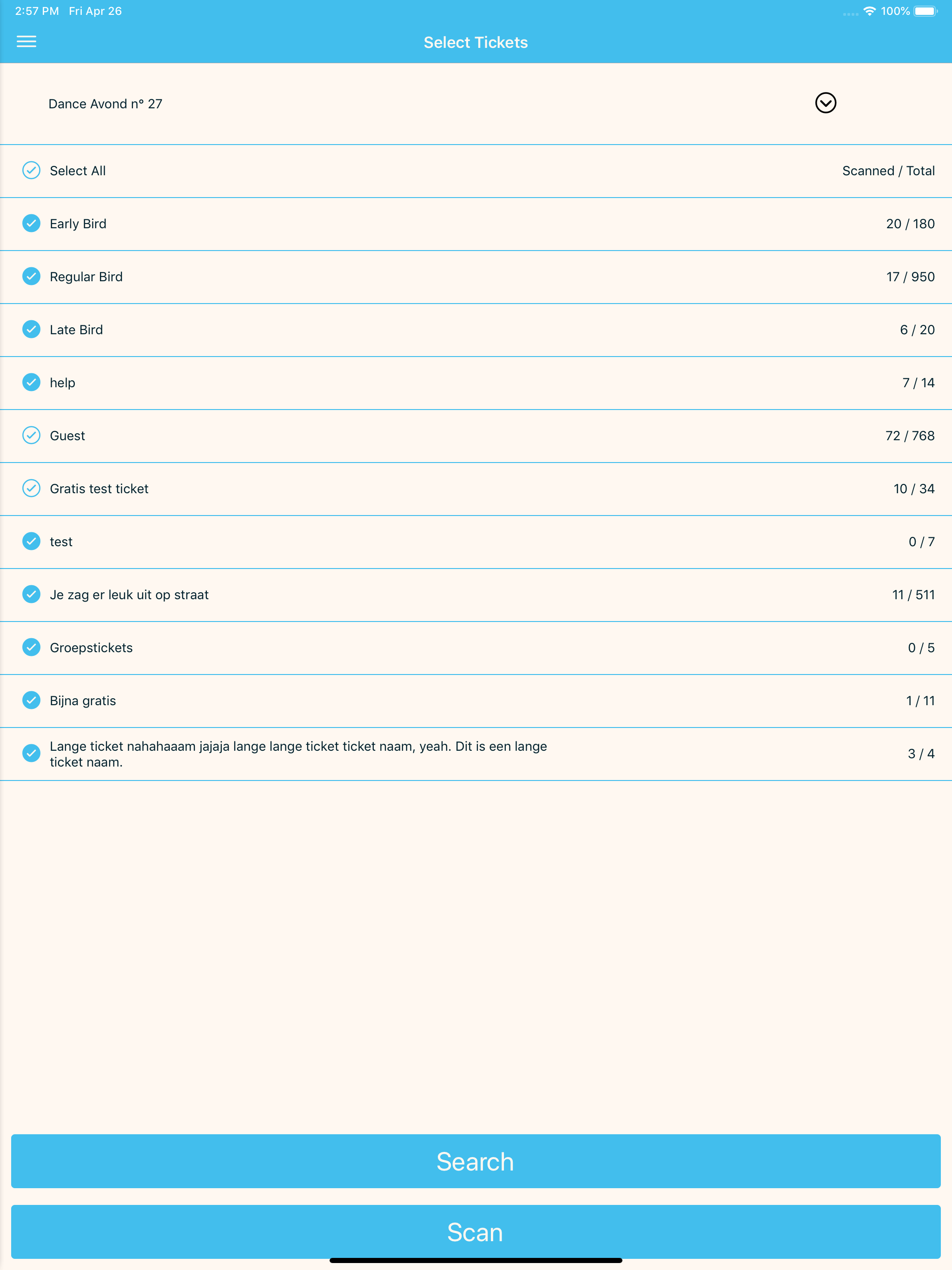
Task: Tap the Search button
Action: (x=476, y=1162)
